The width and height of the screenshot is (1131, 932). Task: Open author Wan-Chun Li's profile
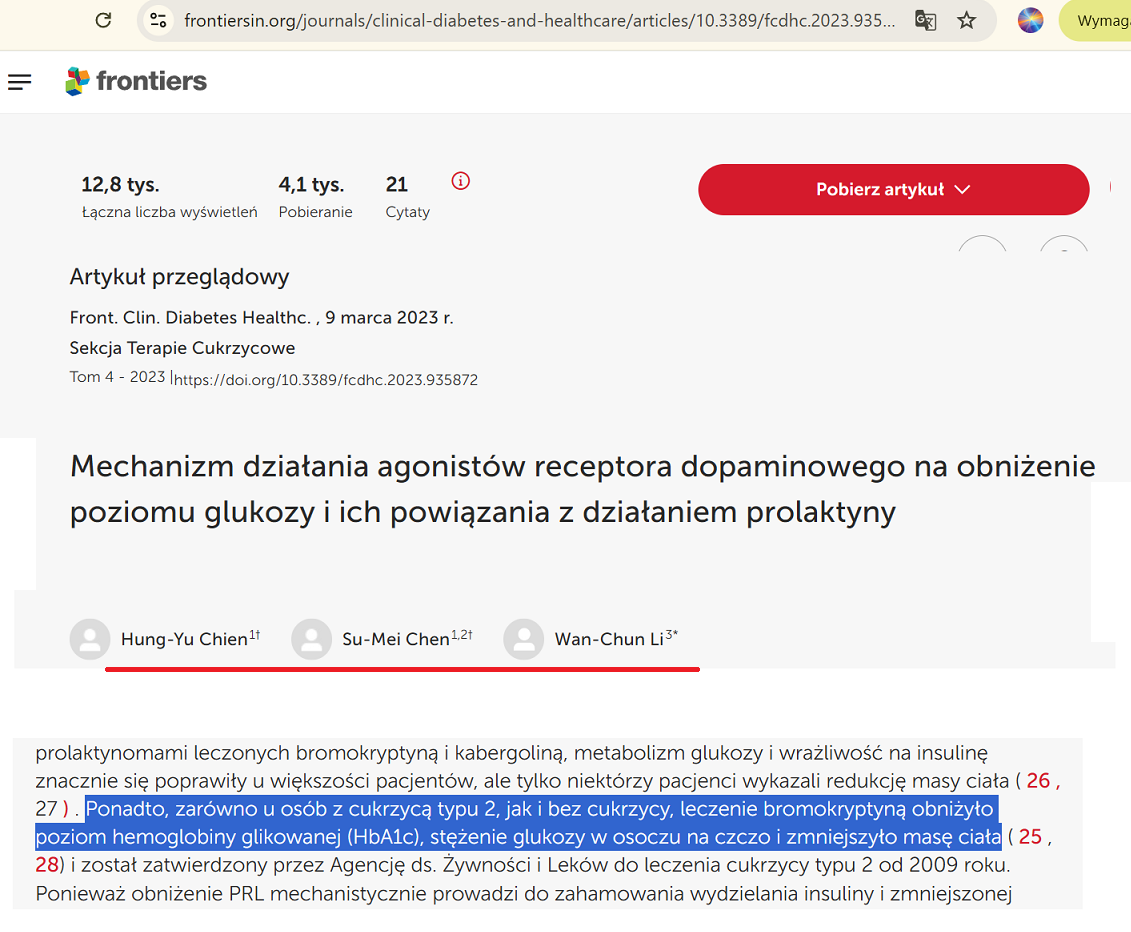click(608, 639)
